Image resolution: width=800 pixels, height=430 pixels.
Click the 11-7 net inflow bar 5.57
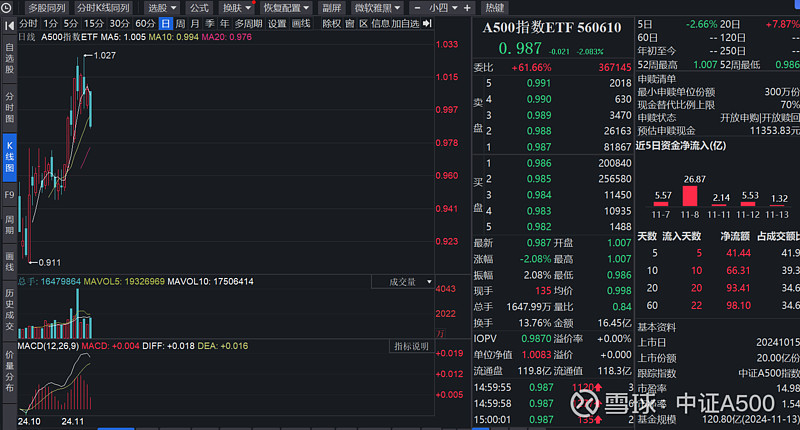(x=661, y=203)
